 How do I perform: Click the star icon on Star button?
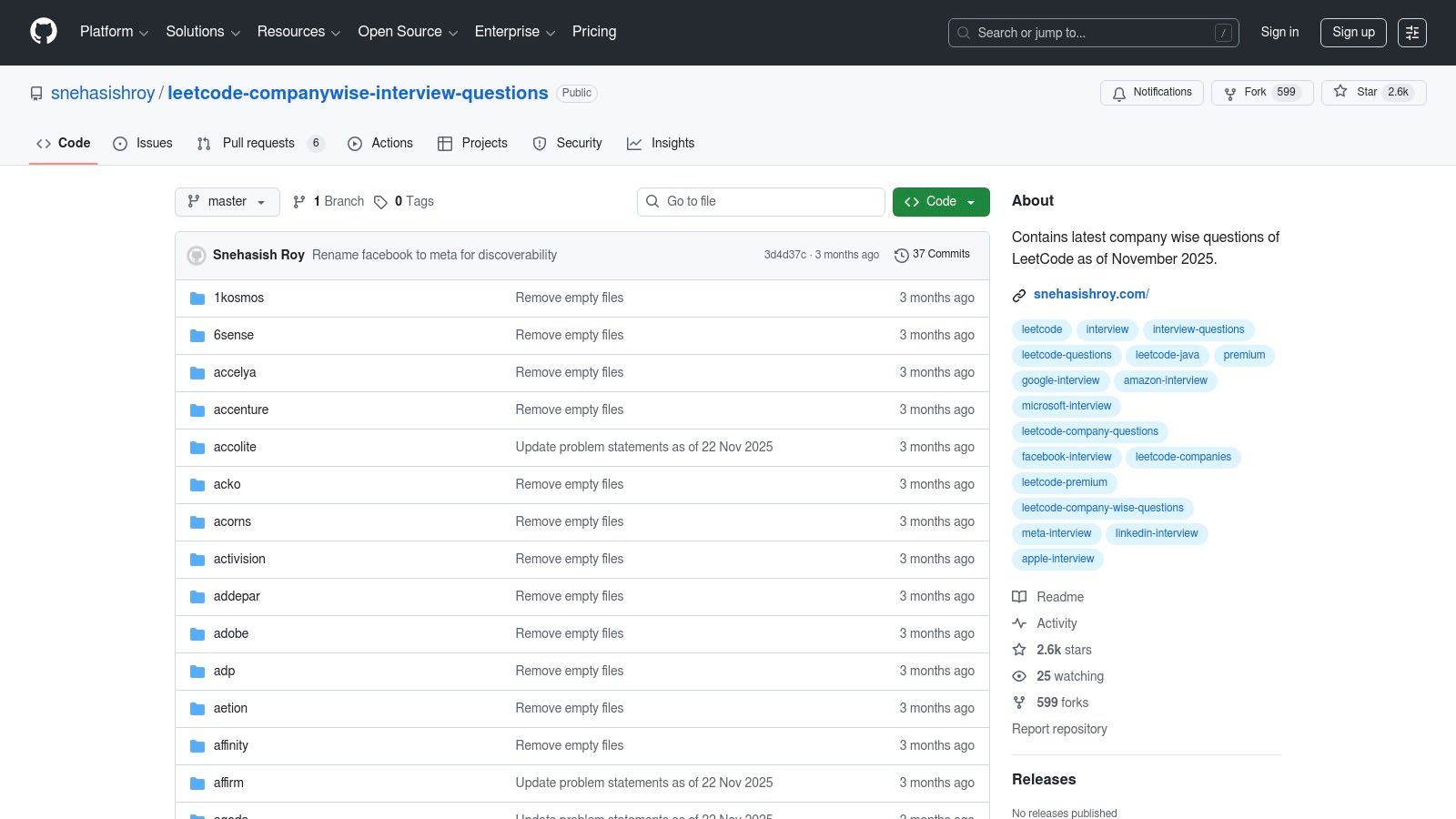point(1340,92)
